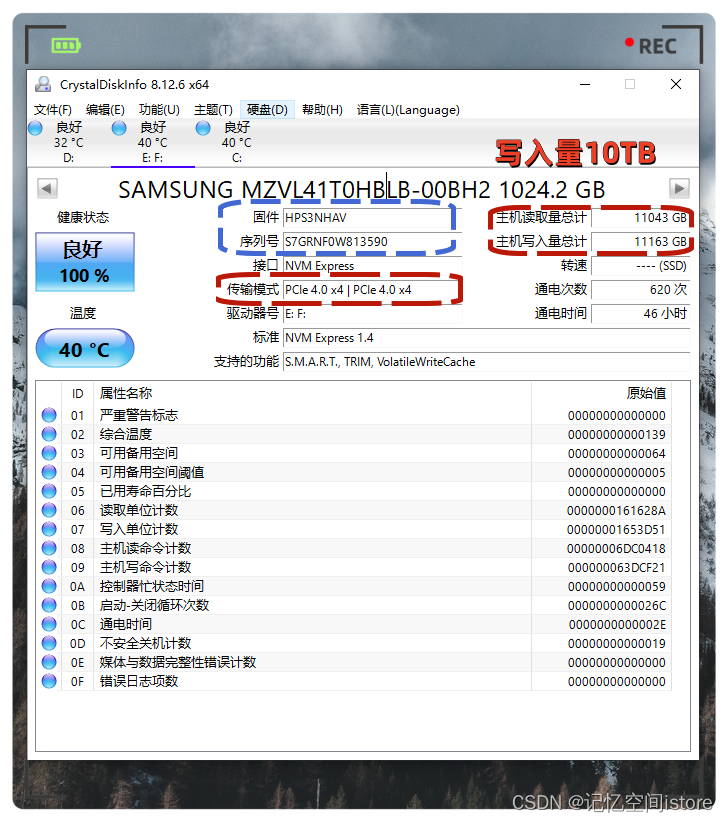Click the host writes total value 11163 GB
The width and height of the screenshot is (728, 822).
pos(640,242)
